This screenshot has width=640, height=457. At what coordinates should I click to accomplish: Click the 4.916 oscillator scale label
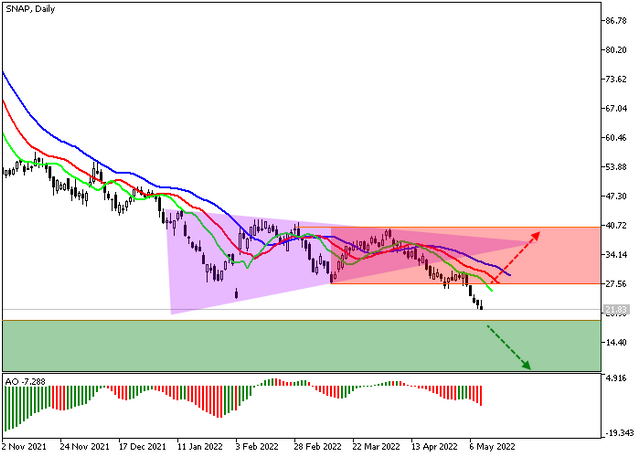coord(616,378)
